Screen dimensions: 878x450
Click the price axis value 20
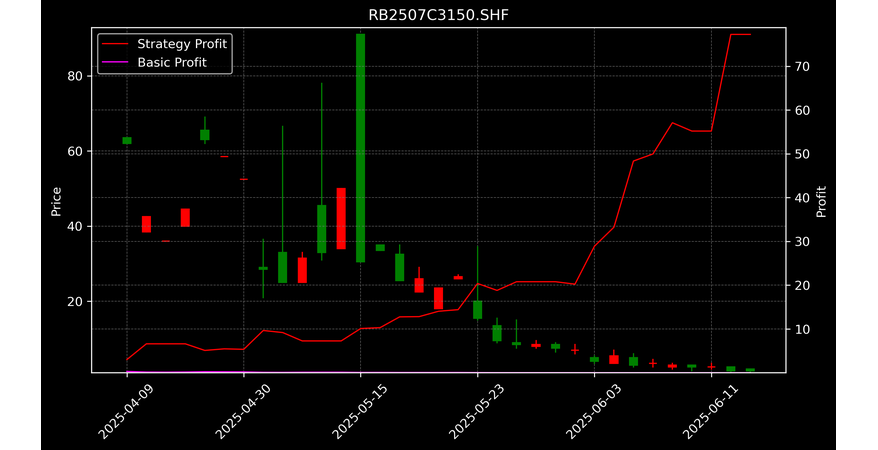click(x=76, y=302)
